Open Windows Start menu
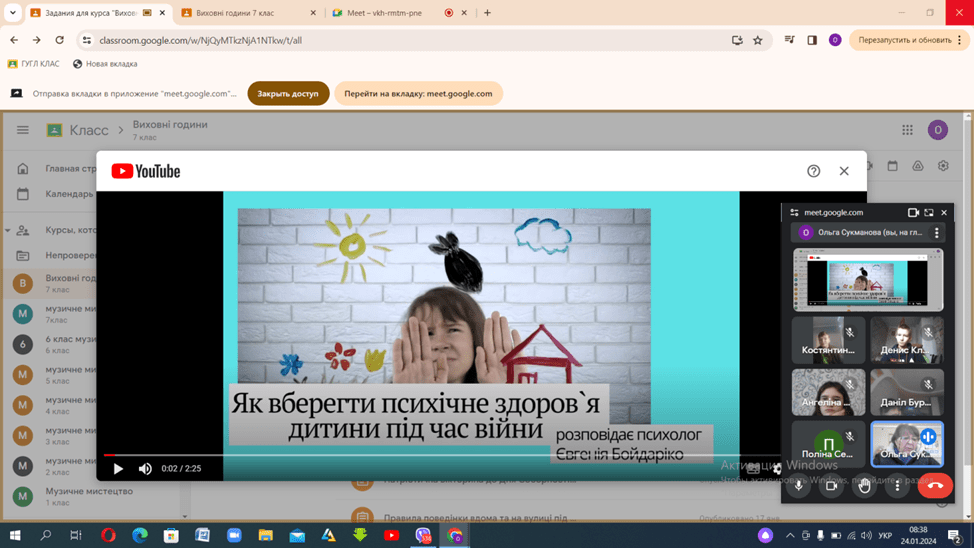Viewport: 974px width, 548px height. click(x=15, y=535)
